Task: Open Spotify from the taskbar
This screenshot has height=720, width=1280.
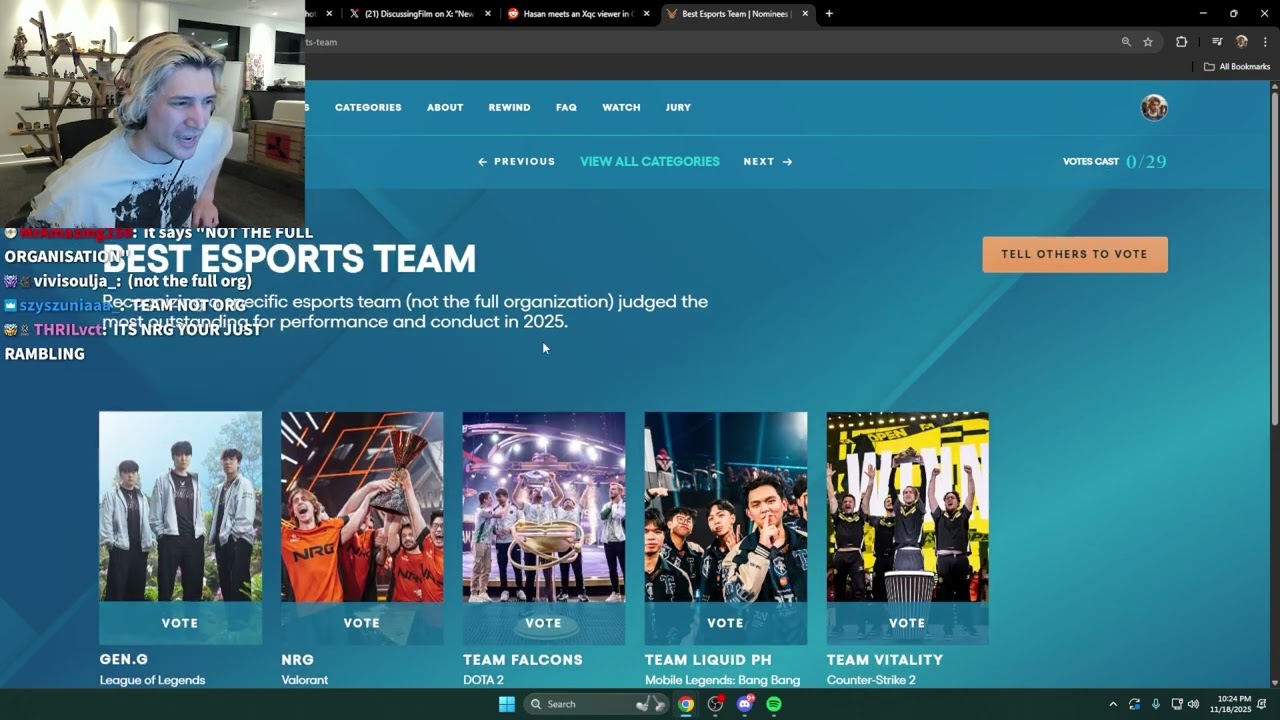Action: pyautogui.click(x=774, y=704)
